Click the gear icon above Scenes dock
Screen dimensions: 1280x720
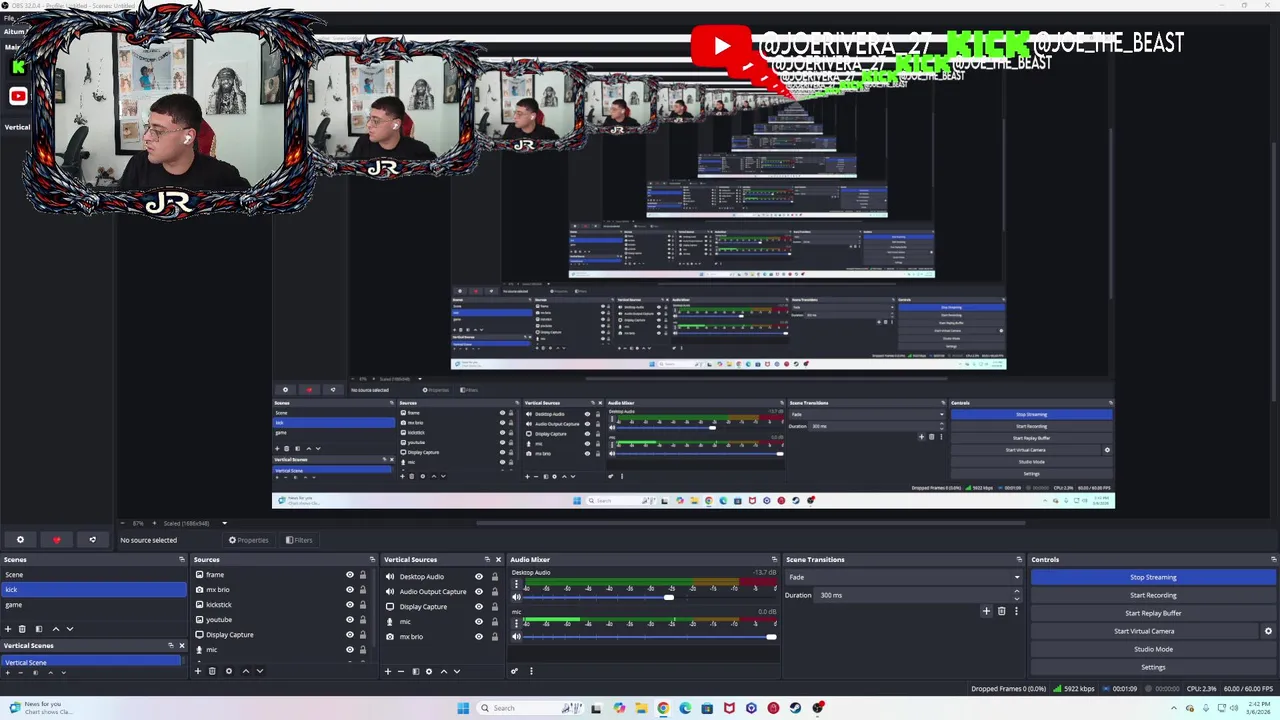click(x=20, y=540)
